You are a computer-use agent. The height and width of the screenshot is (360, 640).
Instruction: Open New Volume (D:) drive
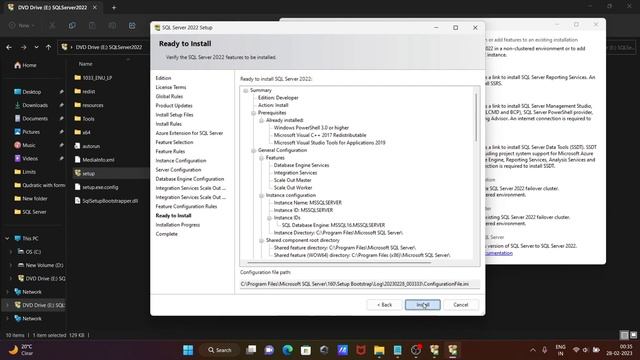40,265
